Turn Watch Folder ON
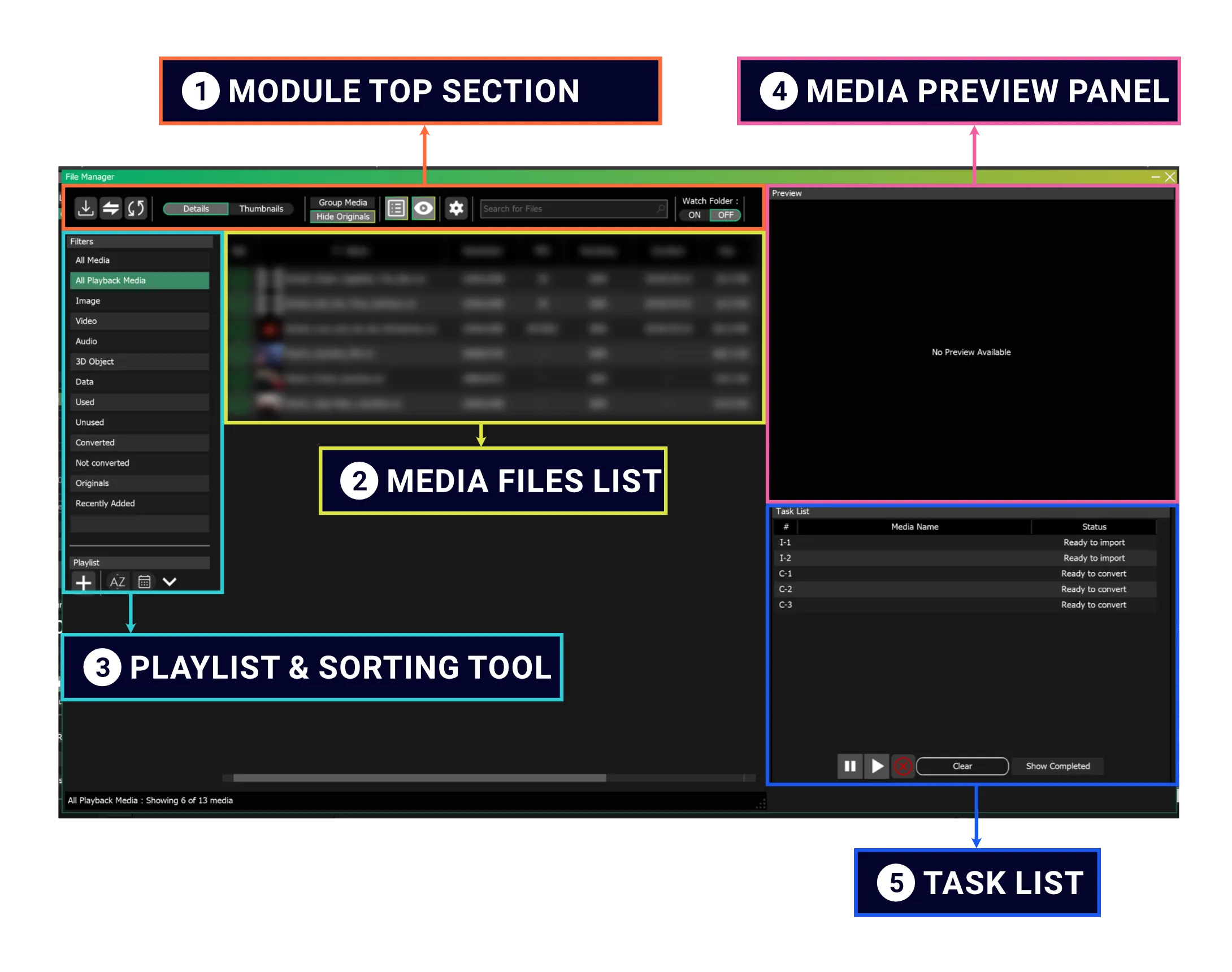This screenshot has width=1232, height=972. pyautogui.click(x=694, y=215)
